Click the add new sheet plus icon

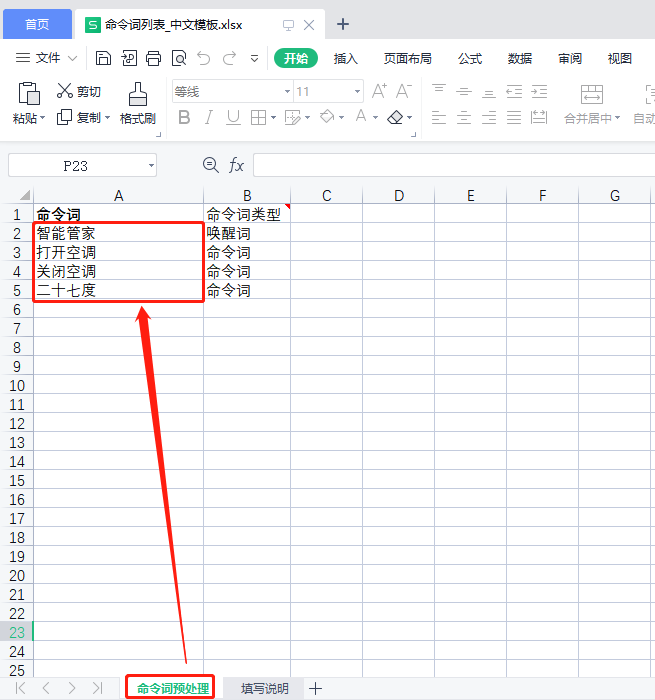(316, 688)
